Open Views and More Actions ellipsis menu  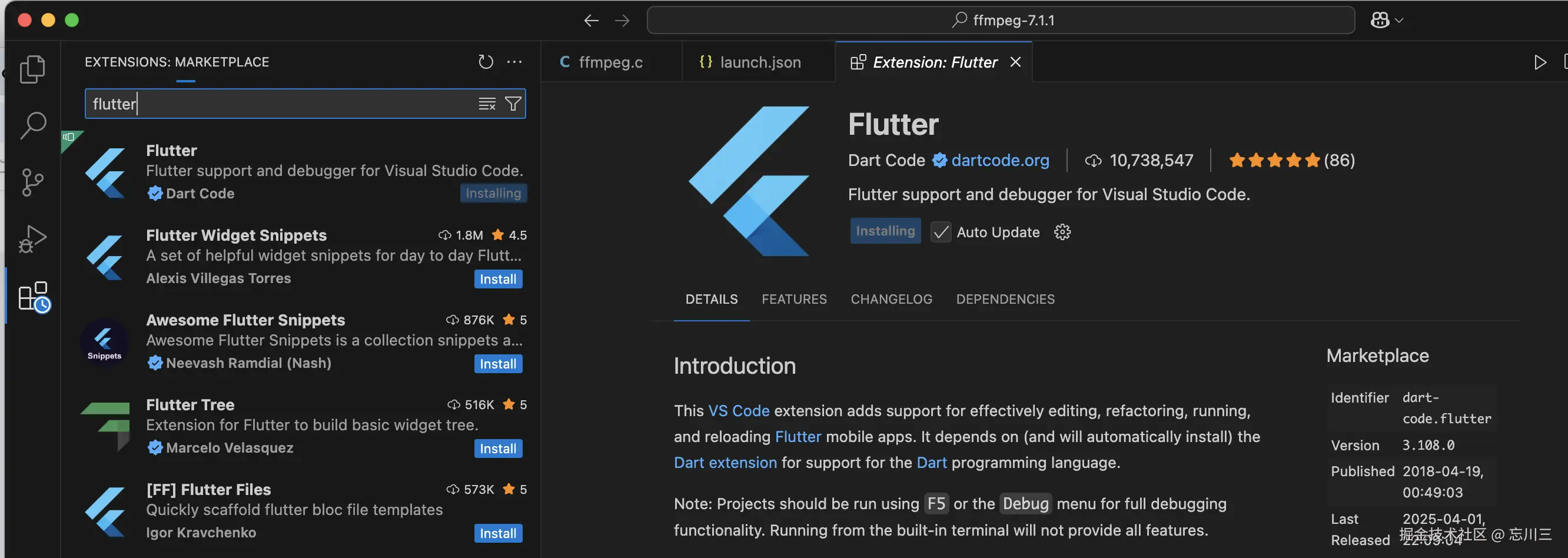point(514,62)
